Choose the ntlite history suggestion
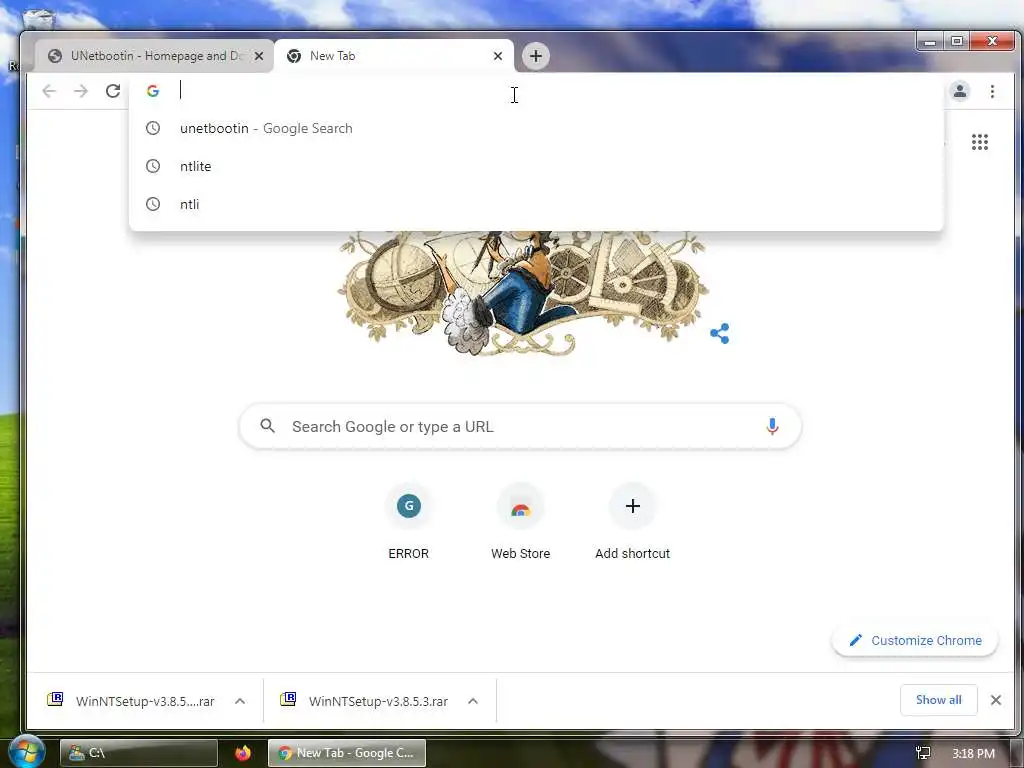The width and height of the screenshot is (1024, 768). point(536,166)
